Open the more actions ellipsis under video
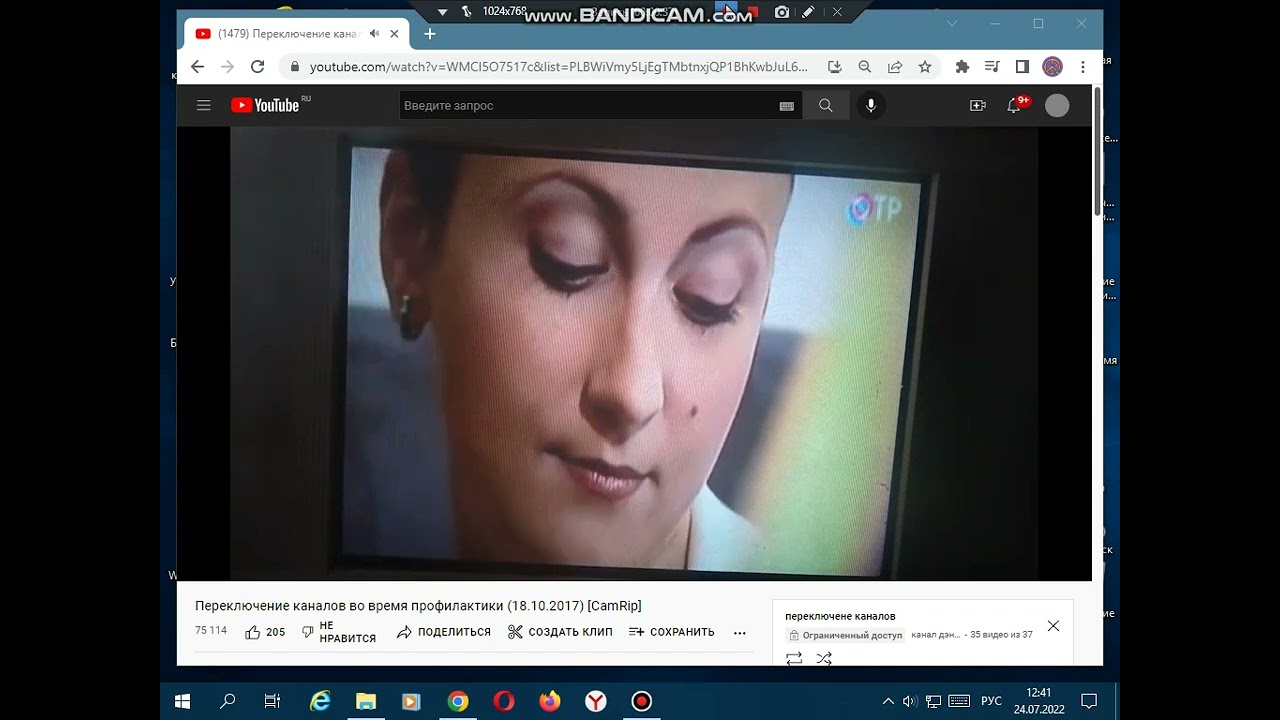The height and width of the screenshot is (720, 1280). coord(740,632)
